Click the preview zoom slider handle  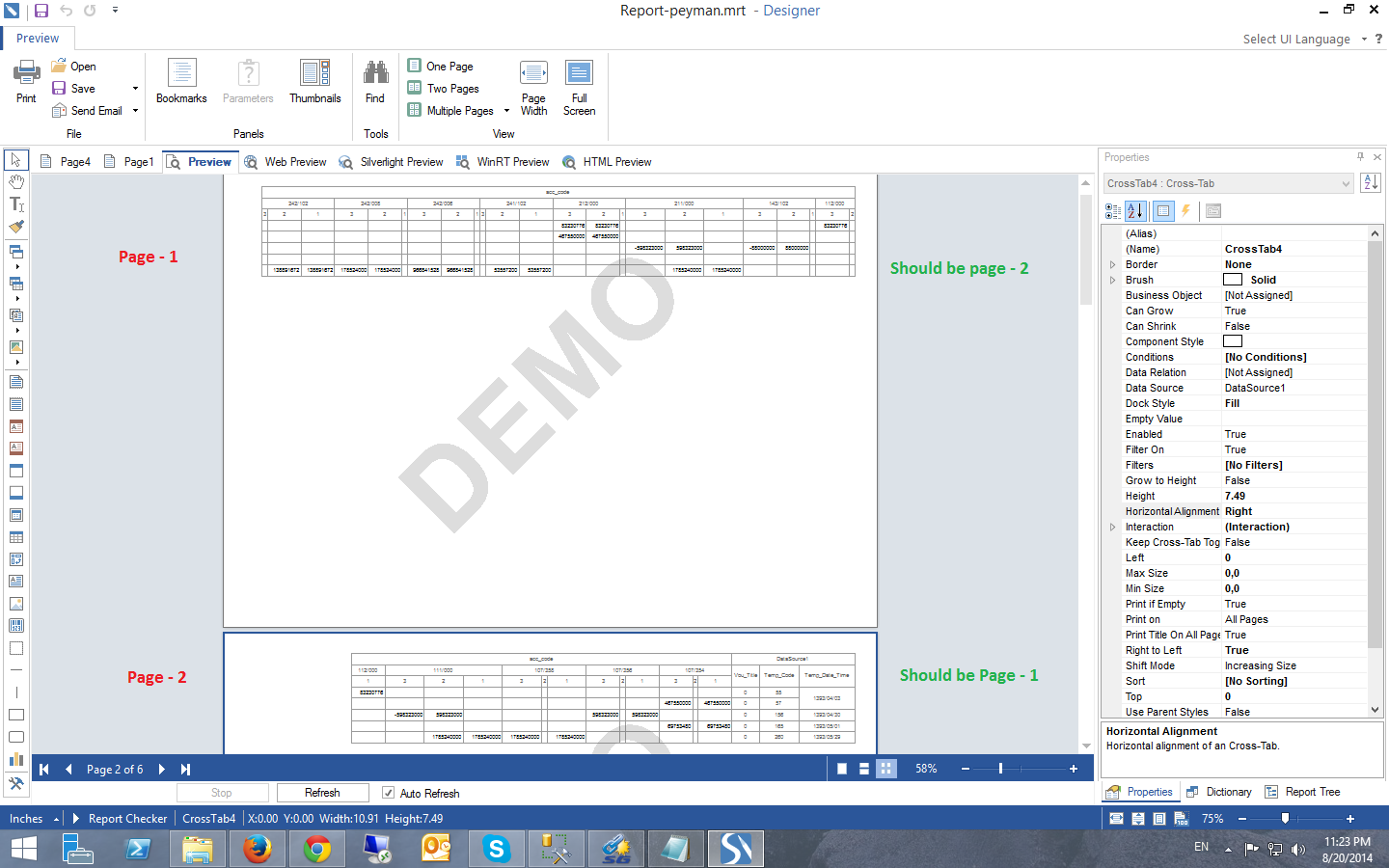tap(1000, 769)
